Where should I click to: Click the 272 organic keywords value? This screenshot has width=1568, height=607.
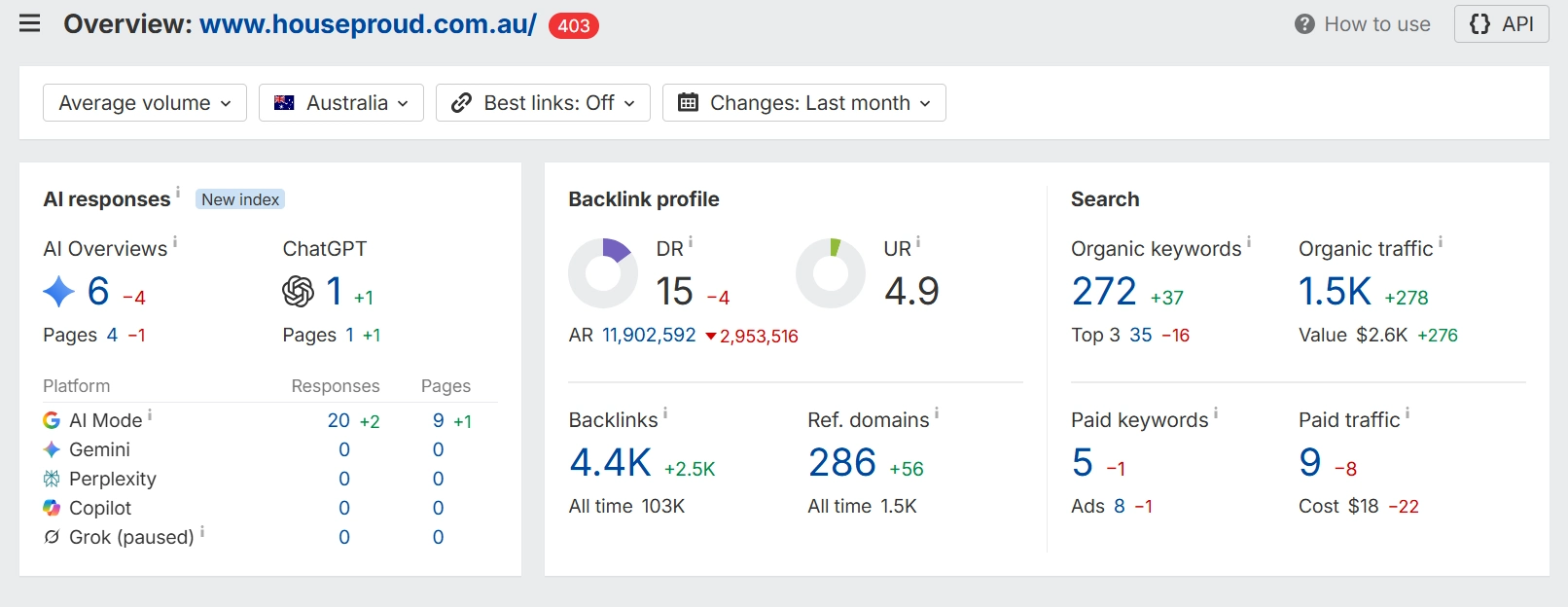[x=1104, y=292]
